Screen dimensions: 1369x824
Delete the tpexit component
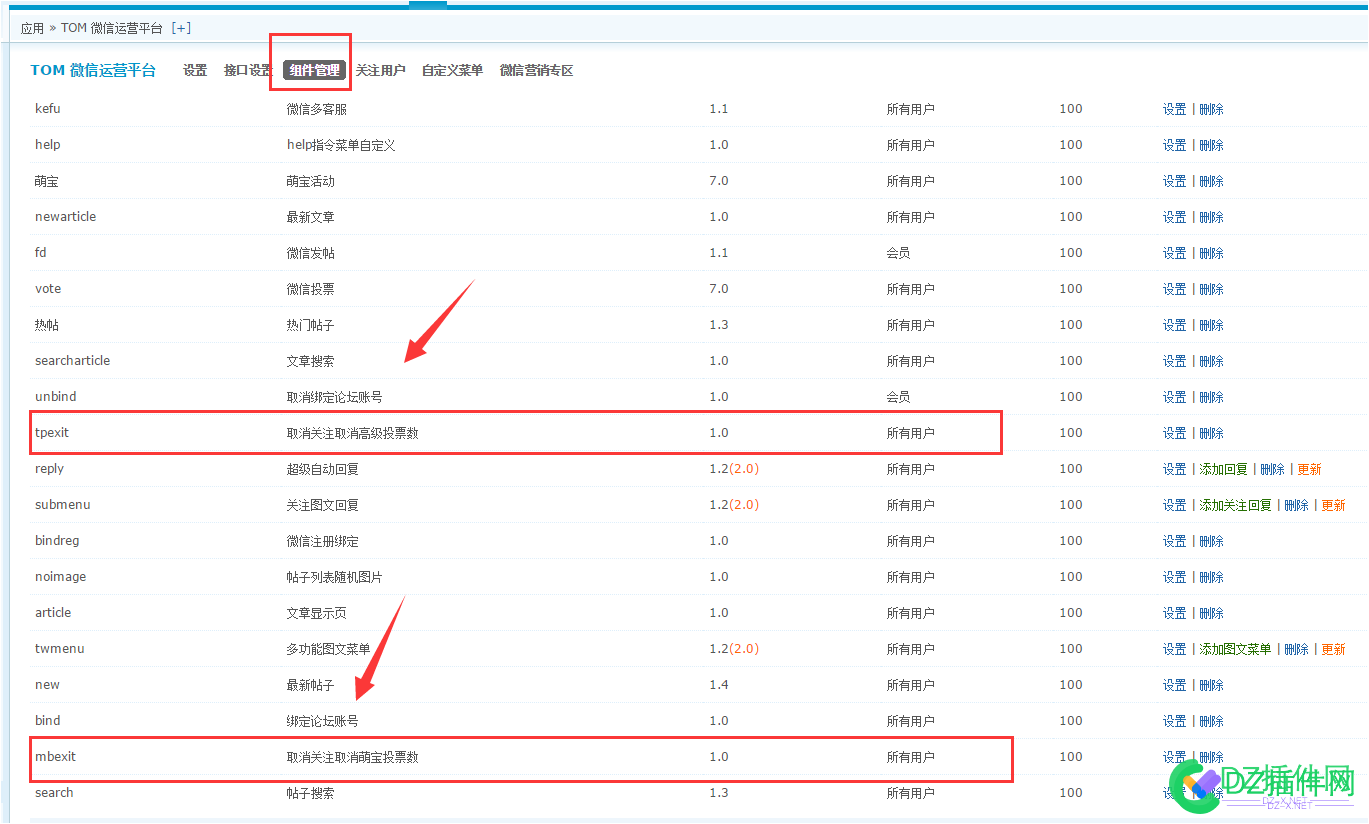pos(1211,433)
